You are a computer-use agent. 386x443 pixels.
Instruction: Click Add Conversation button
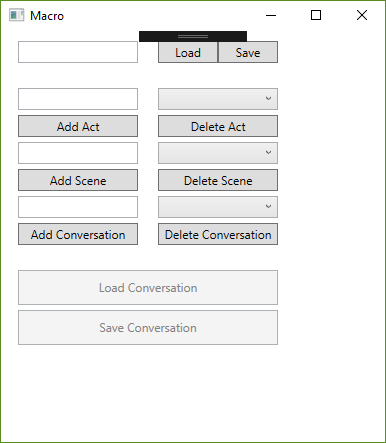[x=78, y=234]
